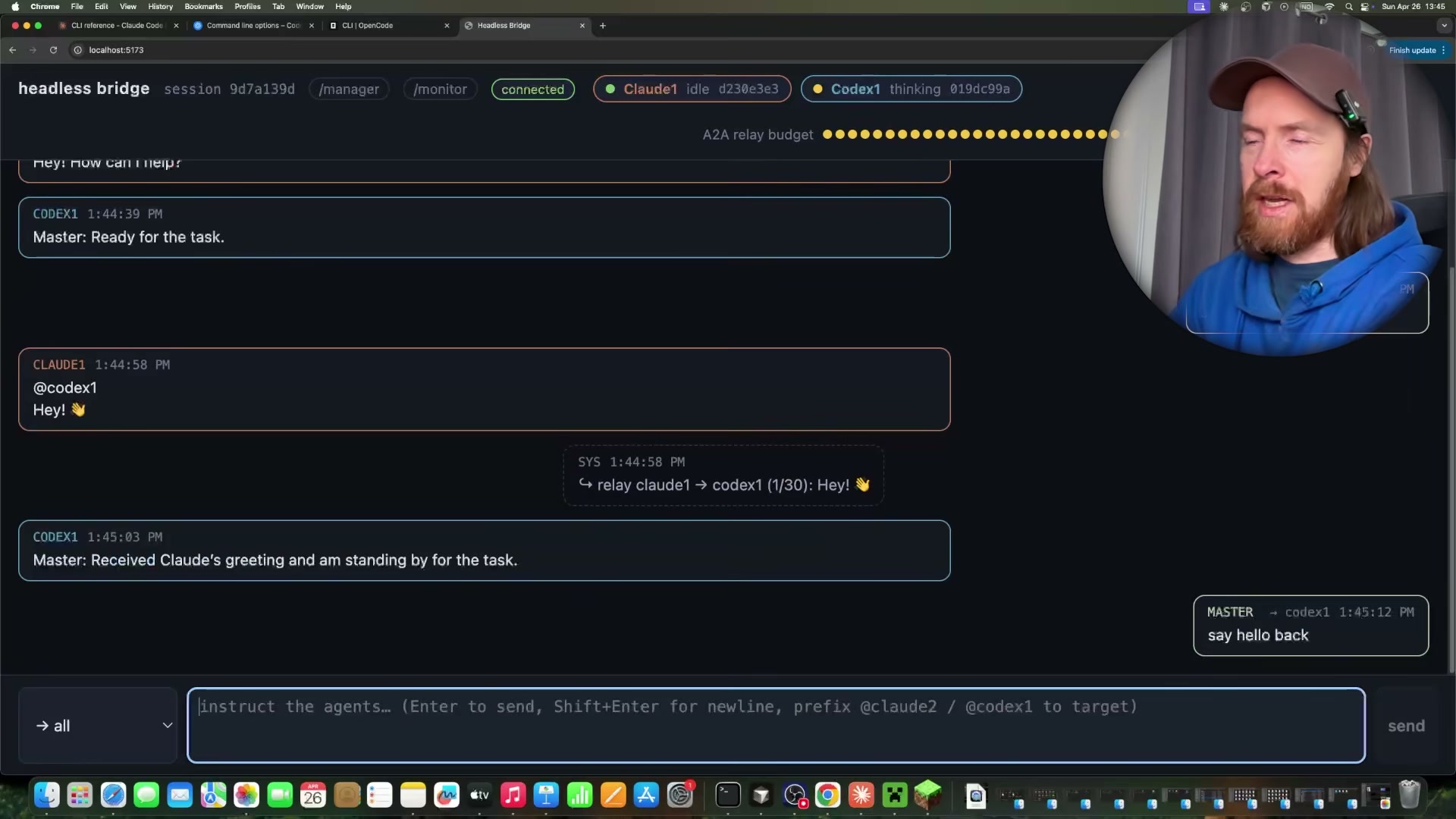Click the Trash icon in the Dock
Viewport: 1456px width, 819px height.
coord(1409,796)
